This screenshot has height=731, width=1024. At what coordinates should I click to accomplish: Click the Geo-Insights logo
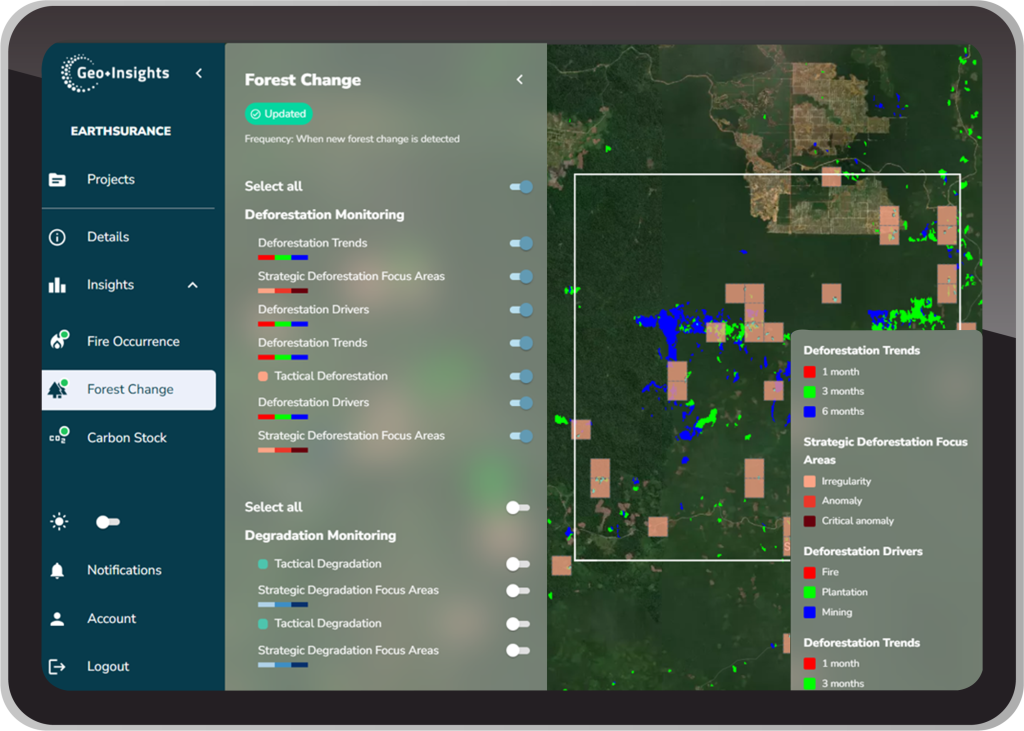tap(116, 73)
